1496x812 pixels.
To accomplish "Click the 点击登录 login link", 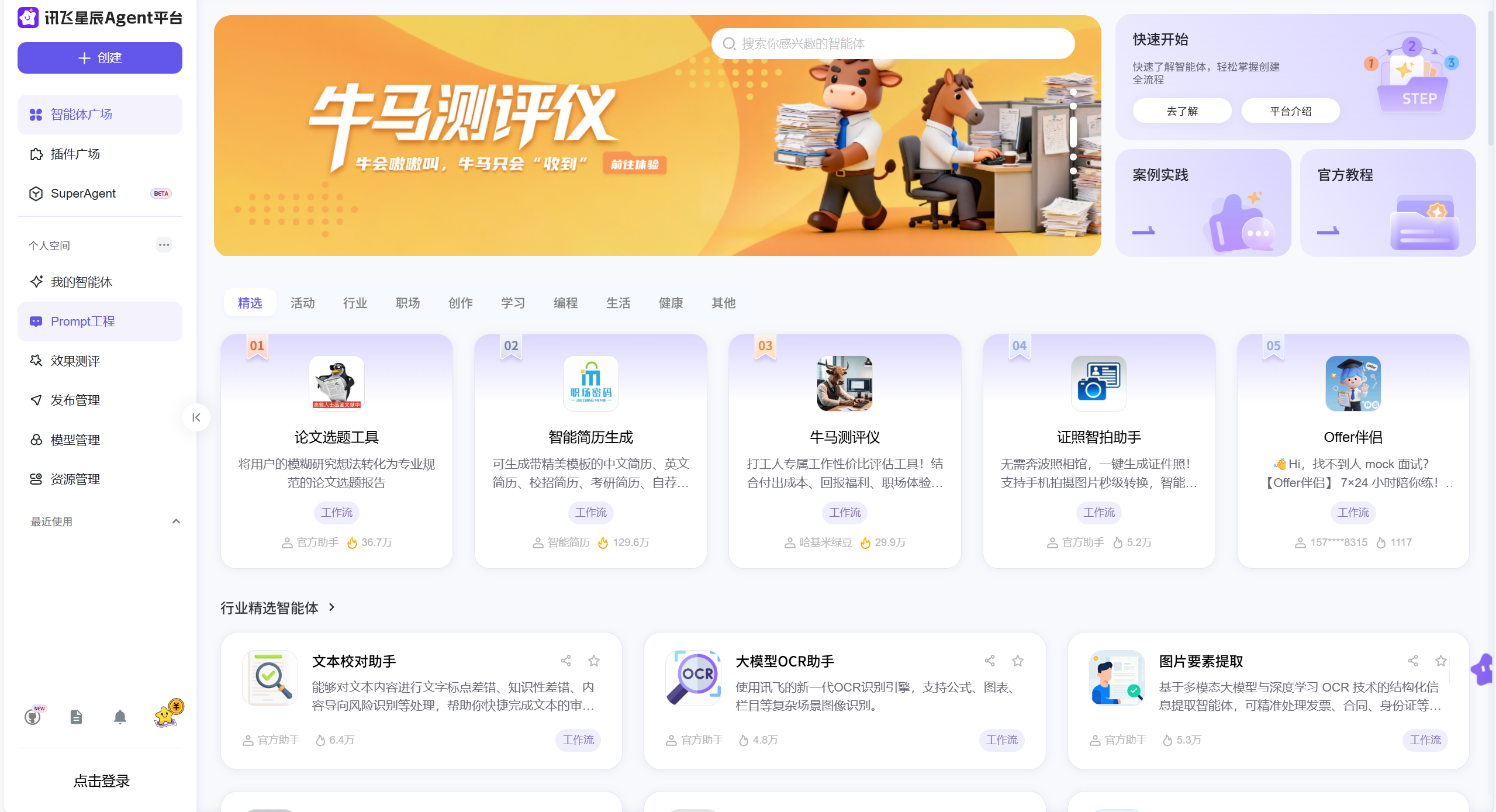I will coord(101,780).
